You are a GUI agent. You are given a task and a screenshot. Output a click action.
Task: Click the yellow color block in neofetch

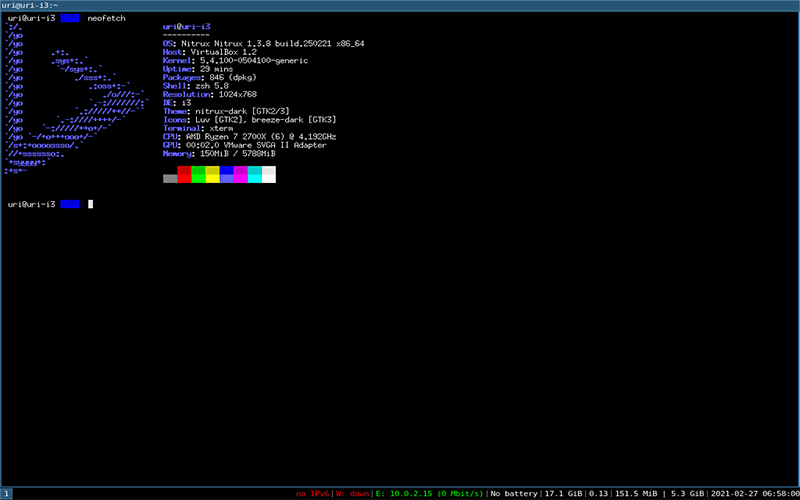(x=212, y=175)
